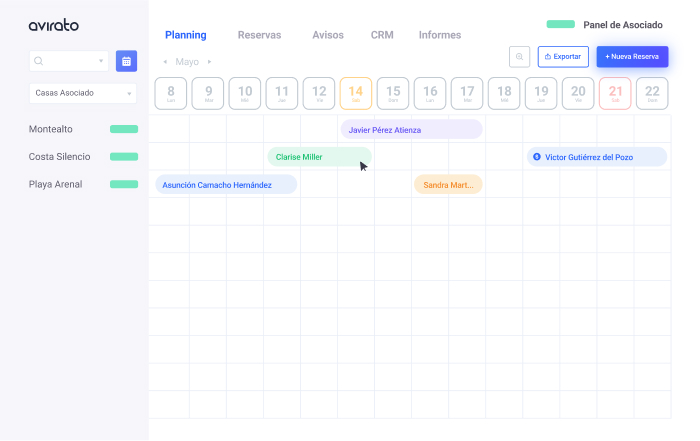Switch to the Reservas tab

click(259, 35)
